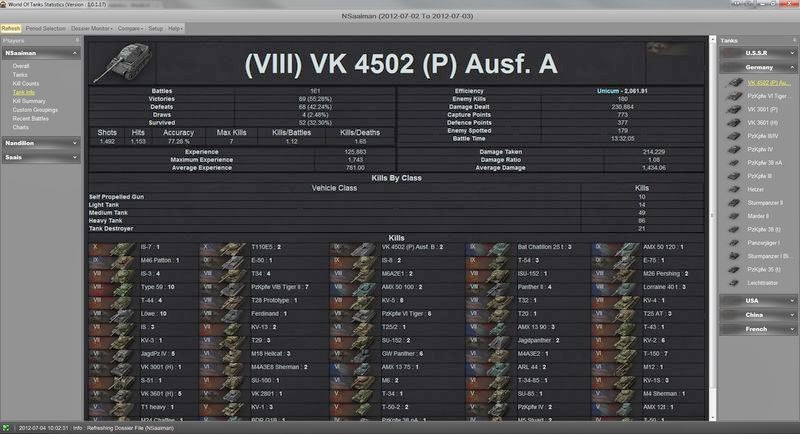Image resolution: width=800 pixels, height=434 pixels.
Task: Select the VK 3601 (H) tank icon
Action: click(734, 122)
